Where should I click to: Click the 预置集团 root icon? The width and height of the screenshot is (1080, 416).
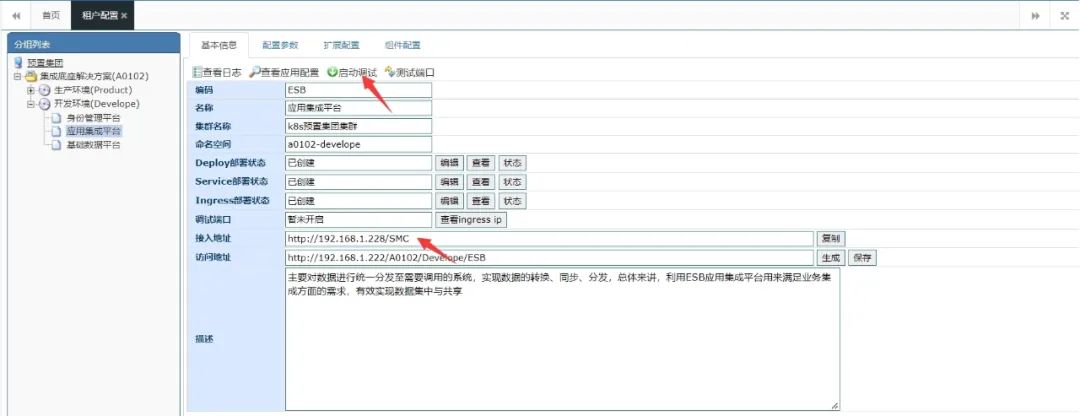point(19,63)
